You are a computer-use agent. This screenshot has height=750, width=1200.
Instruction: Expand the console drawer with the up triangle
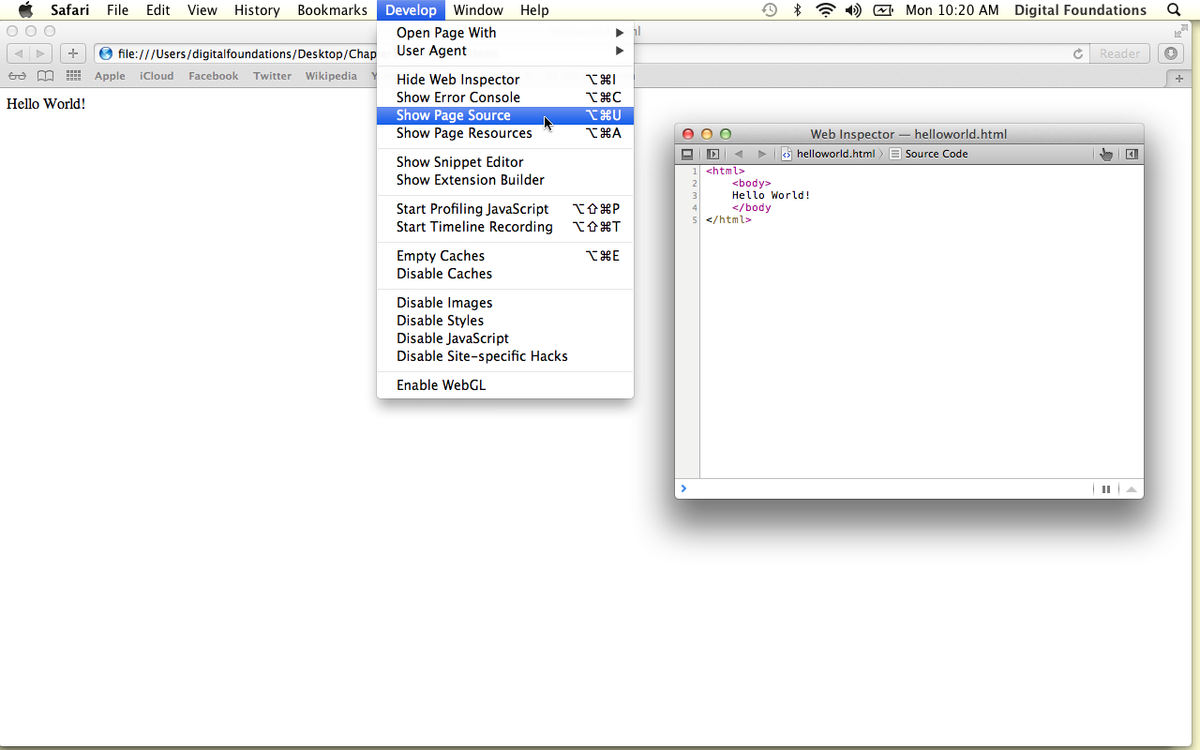1131,489
